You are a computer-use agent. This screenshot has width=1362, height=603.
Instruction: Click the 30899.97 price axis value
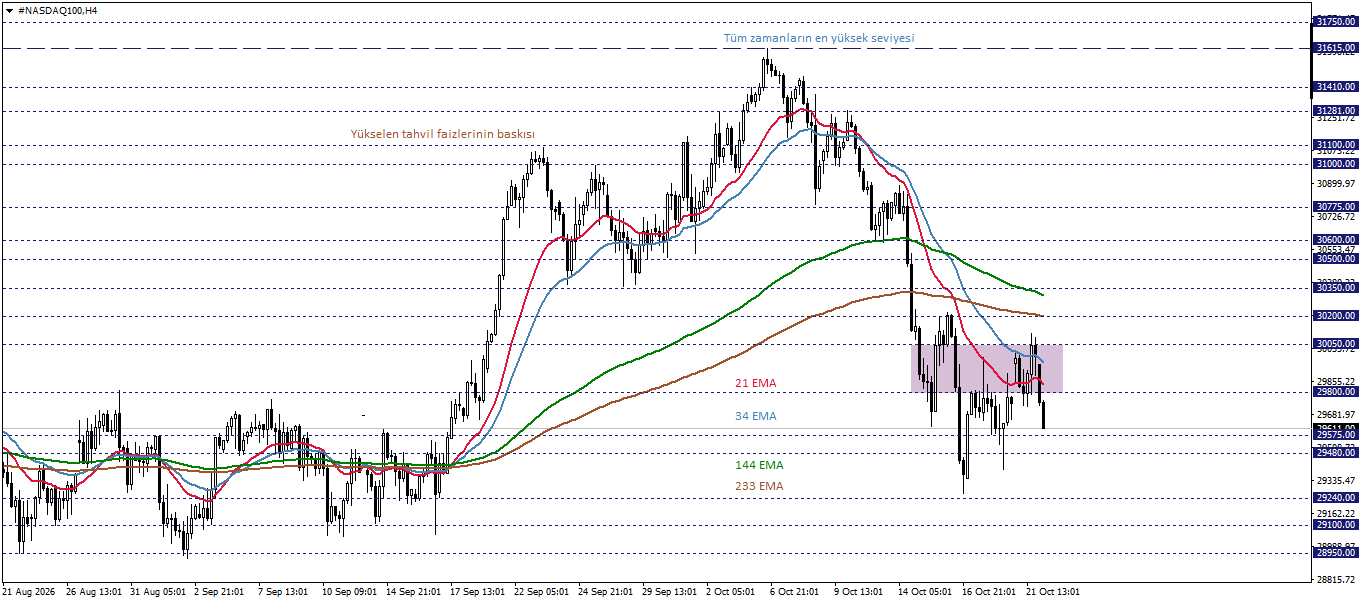1336,183
